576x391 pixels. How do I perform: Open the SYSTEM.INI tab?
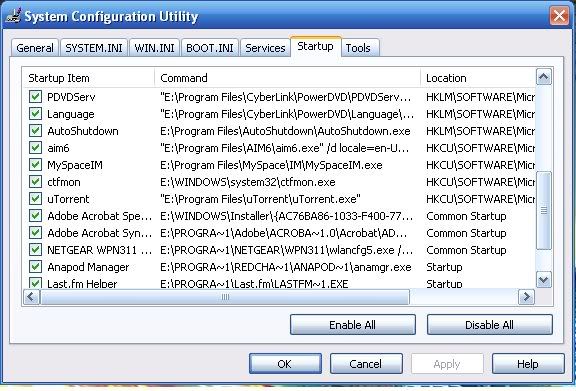click(94, 48)
